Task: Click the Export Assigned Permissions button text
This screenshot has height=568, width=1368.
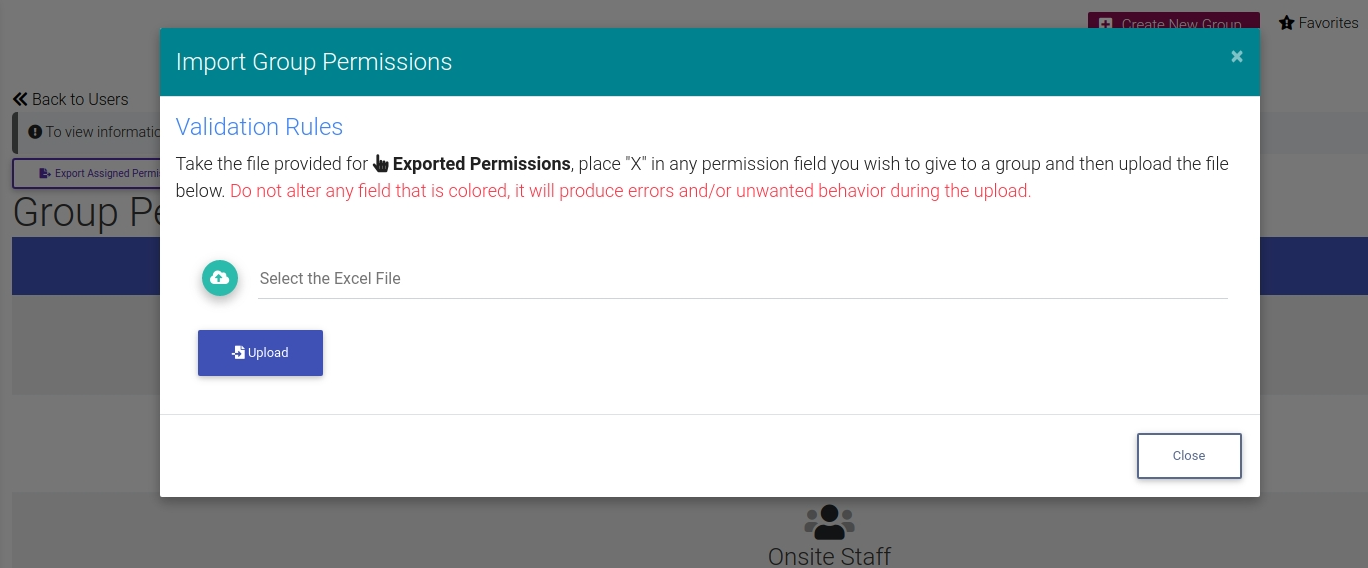Action: pyautogui.click(x=107, y=173)
